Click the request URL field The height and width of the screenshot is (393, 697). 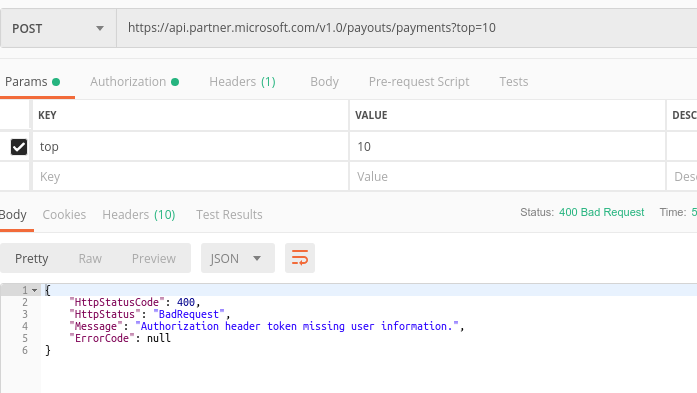(x=407, y=28)
